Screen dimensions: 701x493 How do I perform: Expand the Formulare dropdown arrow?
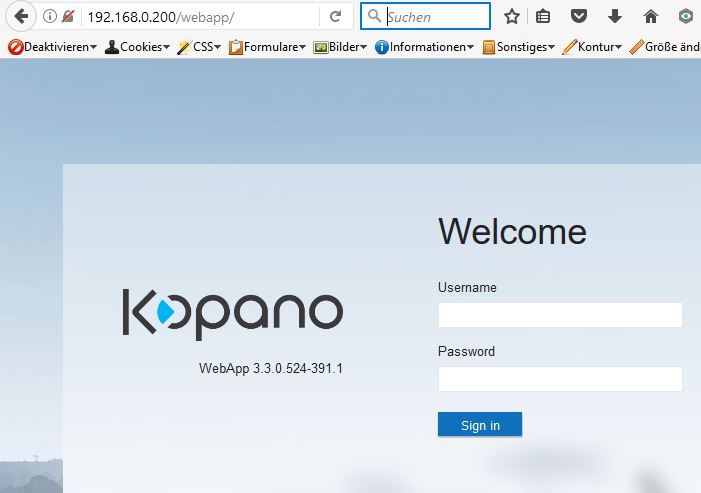pyautogui.click(x=302, y=47)
